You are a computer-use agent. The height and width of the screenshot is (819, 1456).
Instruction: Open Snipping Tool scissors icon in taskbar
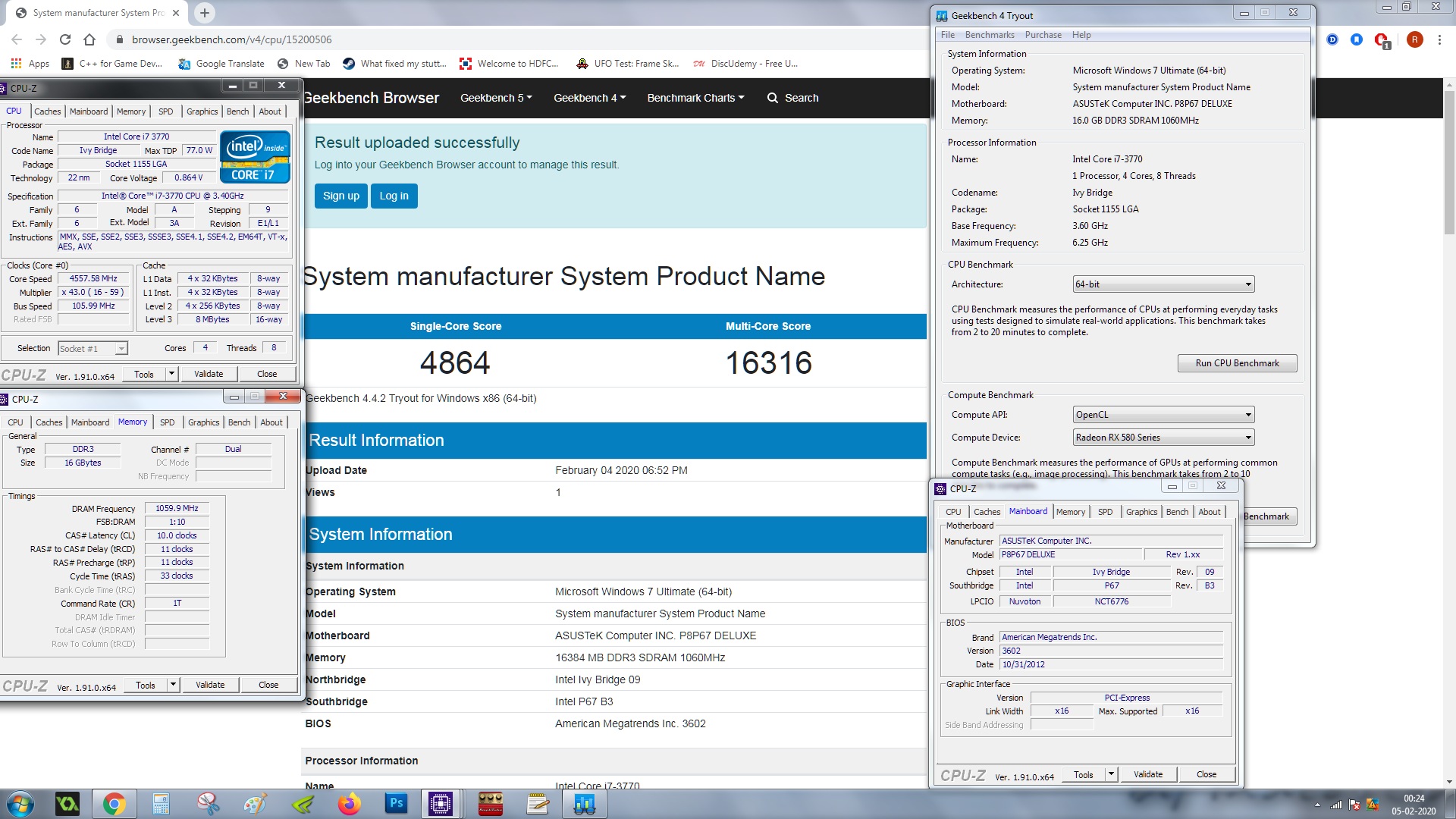208,804
